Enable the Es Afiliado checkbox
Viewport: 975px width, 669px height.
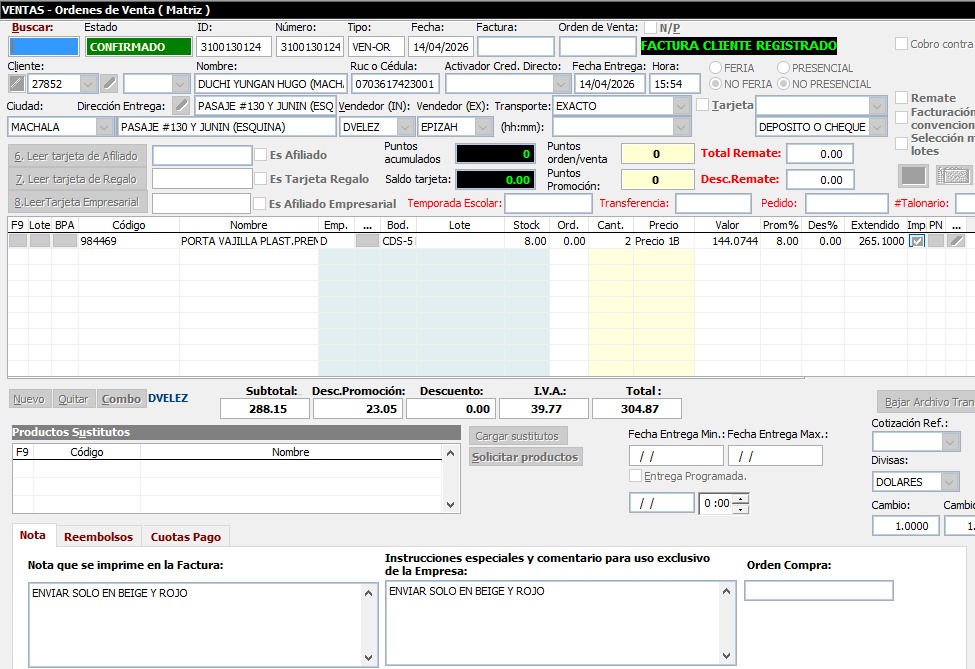pyautogui.click(x=261, y=155)
